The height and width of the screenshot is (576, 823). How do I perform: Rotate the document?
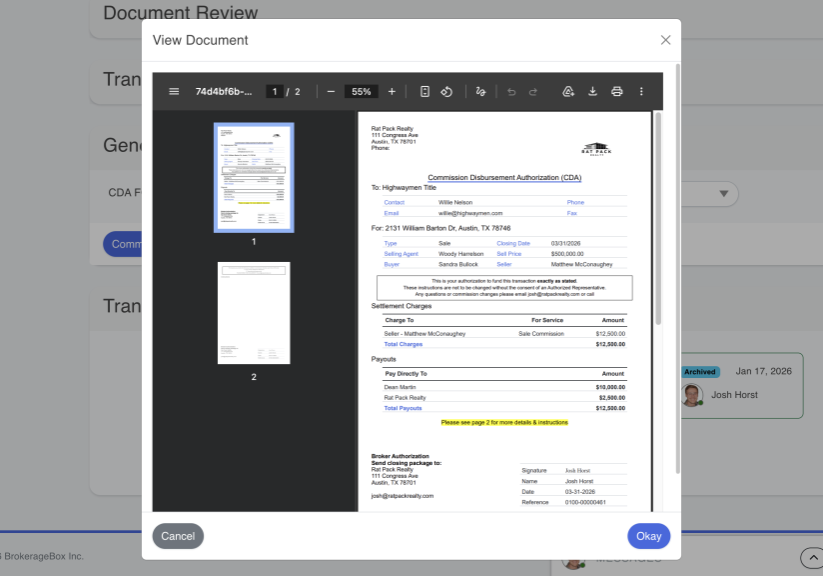click(x=447, y=91)
